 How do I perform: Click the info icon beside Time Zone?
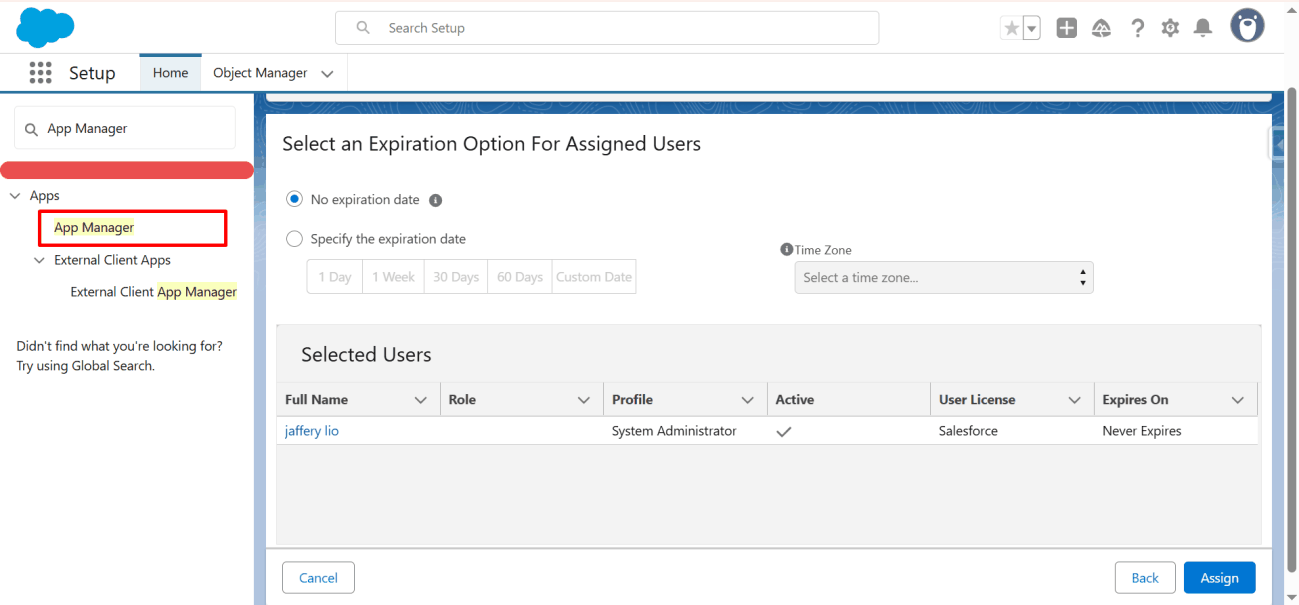click(787, 249)
